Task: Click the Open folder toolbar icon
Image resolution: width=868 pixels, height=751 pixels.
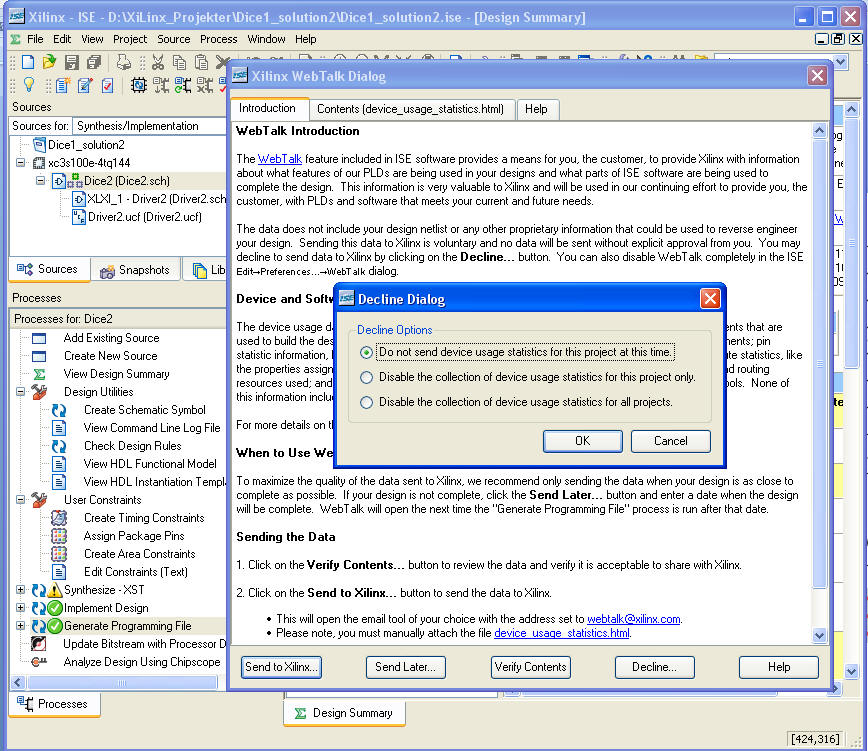Action: point(50,62)
